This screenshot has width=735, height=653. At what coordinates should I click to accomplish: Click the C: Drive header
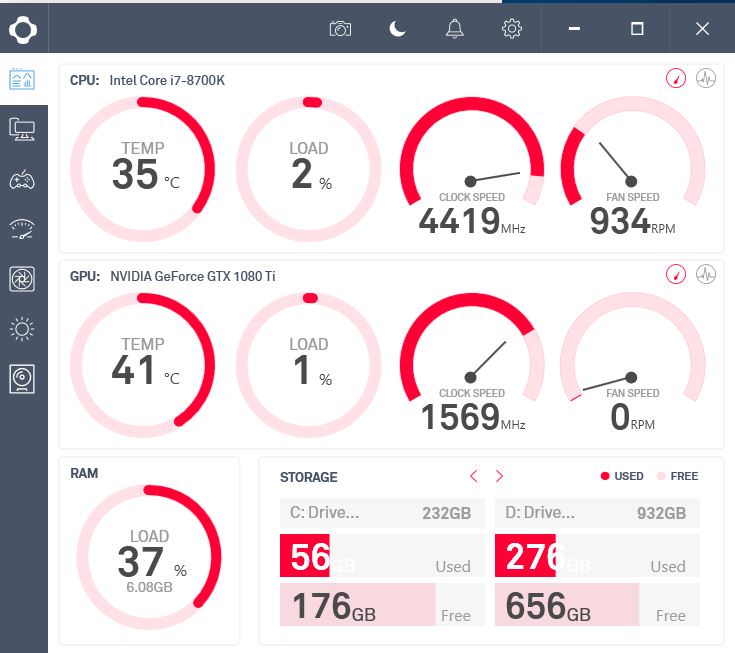(380, 513)
